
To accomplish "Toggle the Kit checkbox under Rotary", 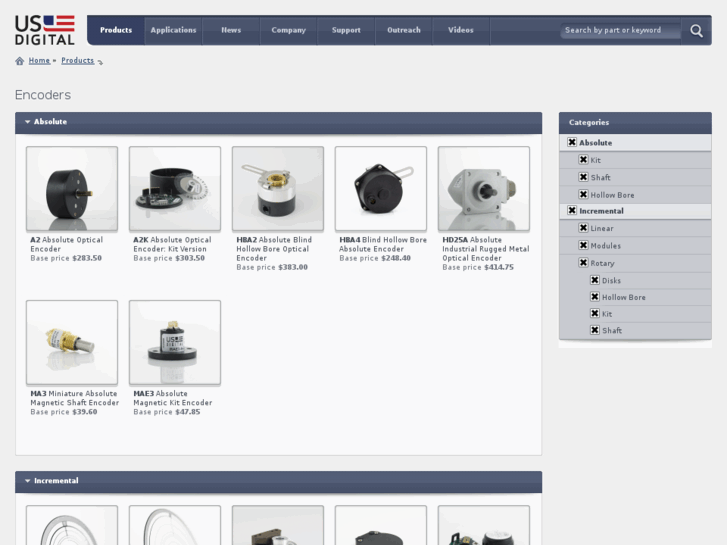I will [x=595, y=313].
